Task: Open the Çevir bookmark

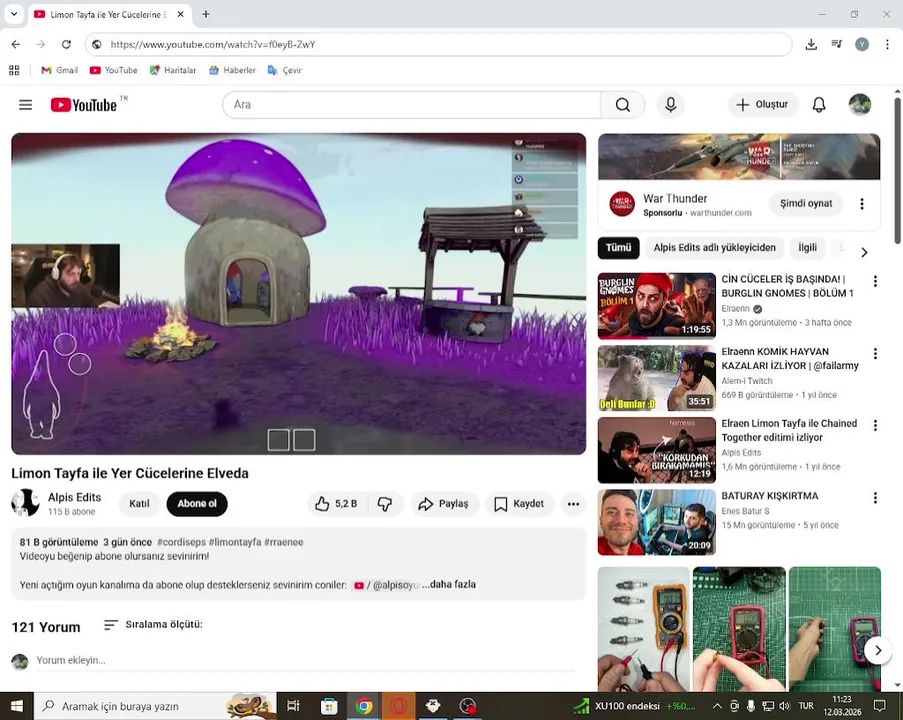Action: tap(284, 70)
